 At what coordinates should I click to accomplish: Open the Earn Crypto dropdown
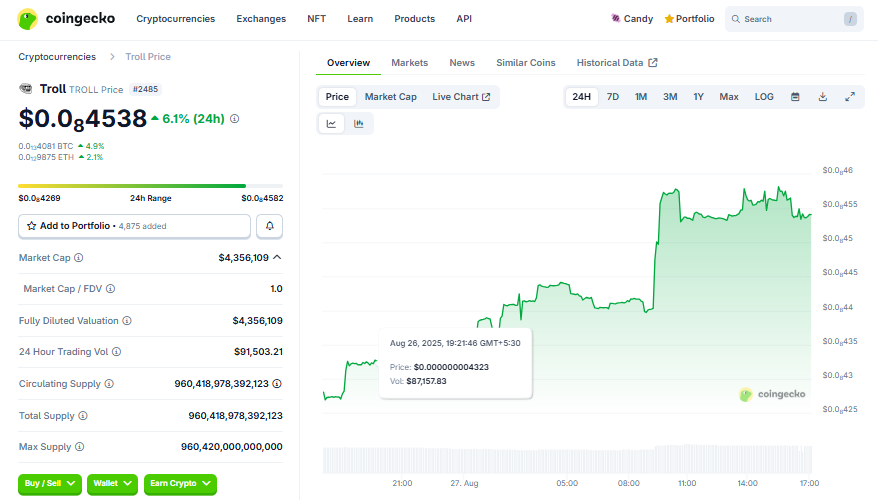(x=180, y=484)
